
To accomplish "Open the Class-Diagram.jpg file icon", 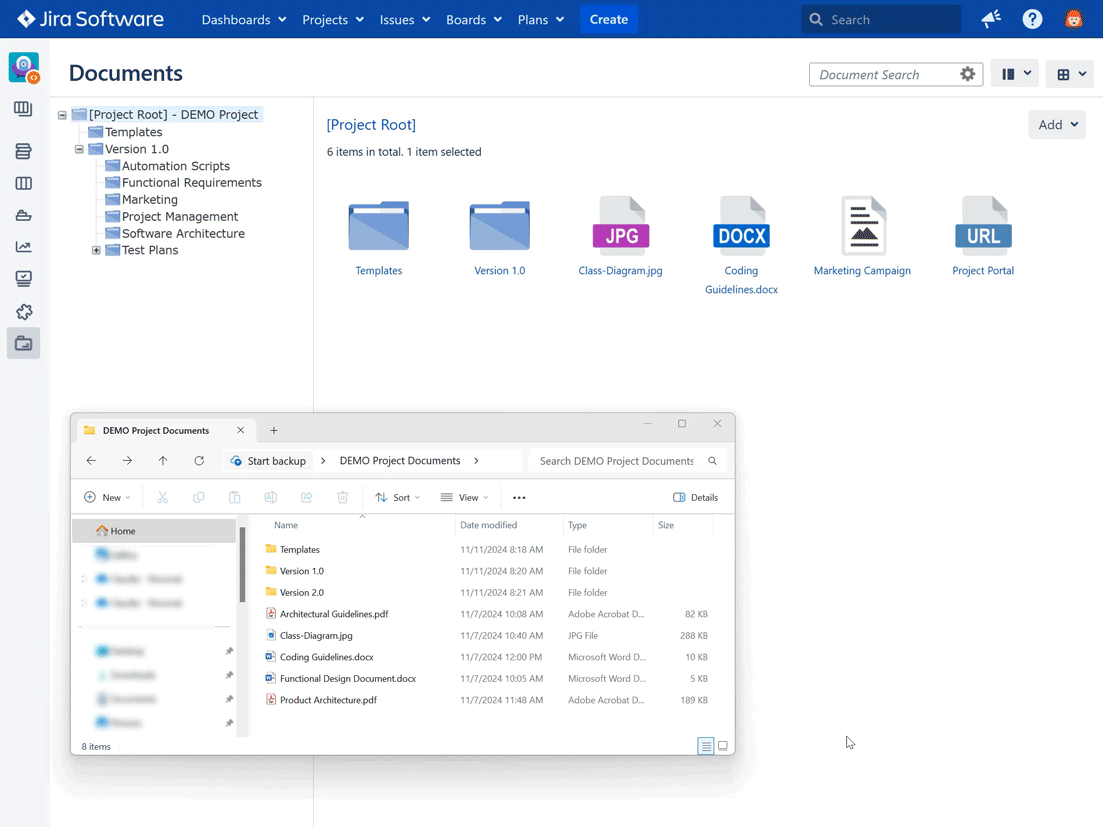I will [x=620, y=226].
